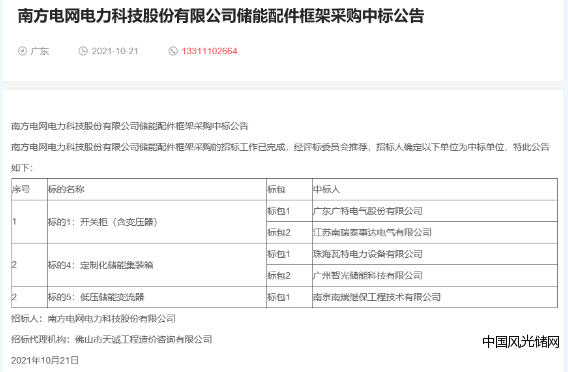Click the phone number 13311102664
The height and width of the screenshot is (372, 568).
coord(209,51)
